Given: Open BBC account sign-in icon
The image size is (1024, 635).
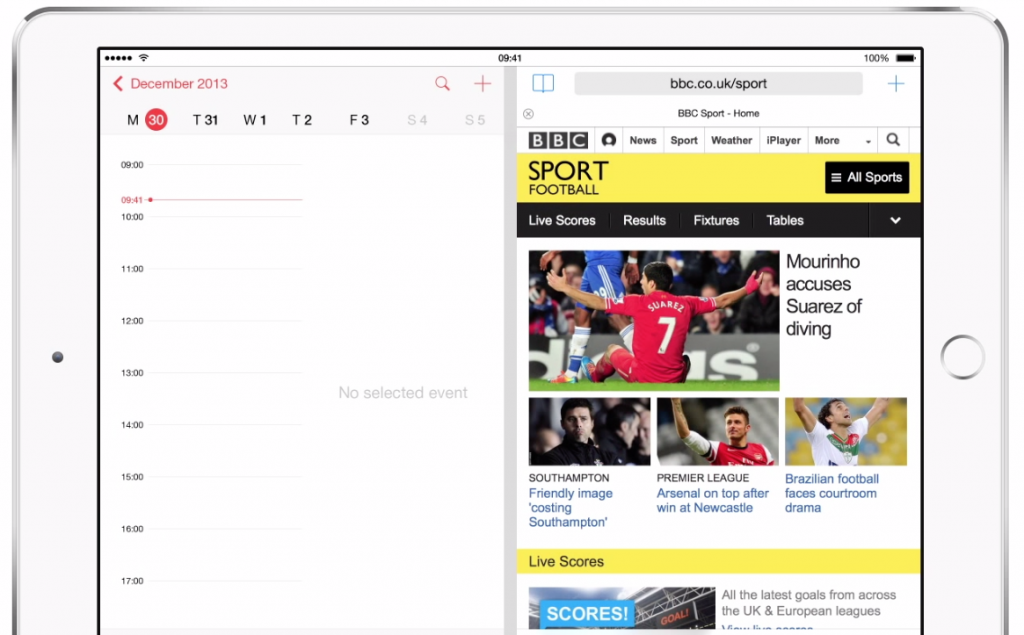Looking at the screenshot, I should [x=609, y=140].
